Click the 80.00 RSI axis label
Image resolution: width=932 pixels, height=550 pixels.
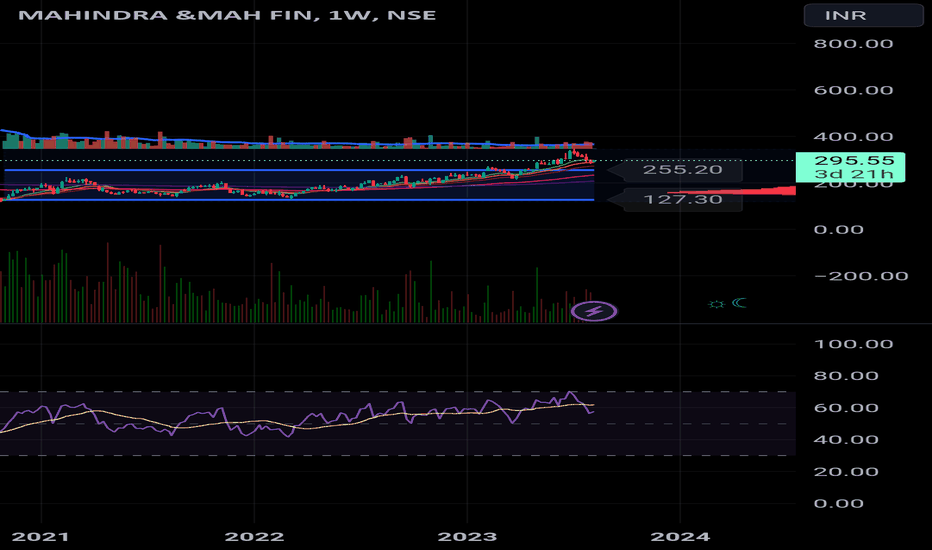pos(846,376)
